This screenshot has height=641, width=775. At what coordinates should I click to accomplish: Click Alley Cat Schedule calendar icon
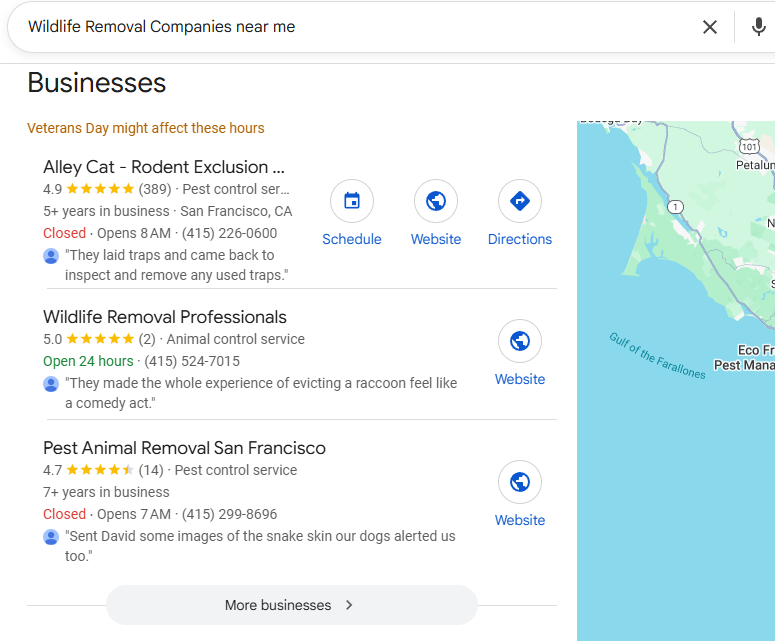click(352, 201)
